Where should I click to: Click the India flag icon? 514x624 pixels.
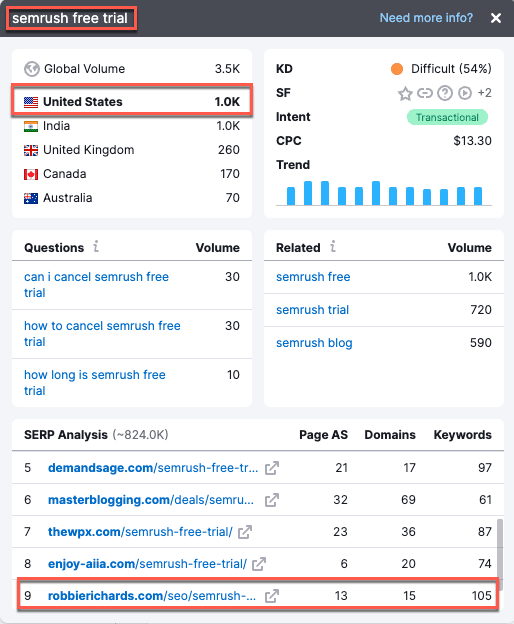coord(31,127)
